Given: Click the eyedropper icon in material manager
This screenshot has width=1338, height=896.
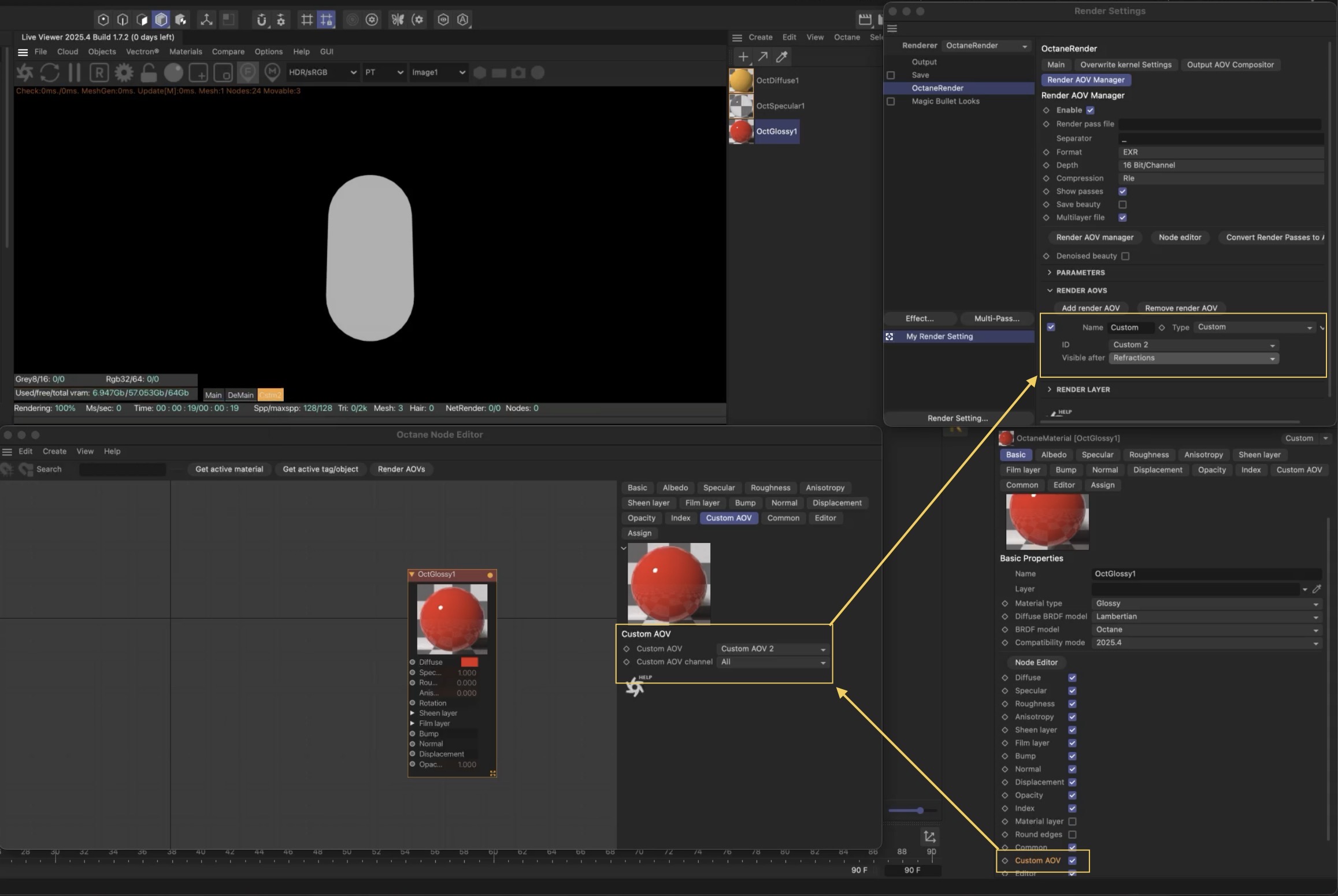Looking at the screenshot, I should (781, 57).
